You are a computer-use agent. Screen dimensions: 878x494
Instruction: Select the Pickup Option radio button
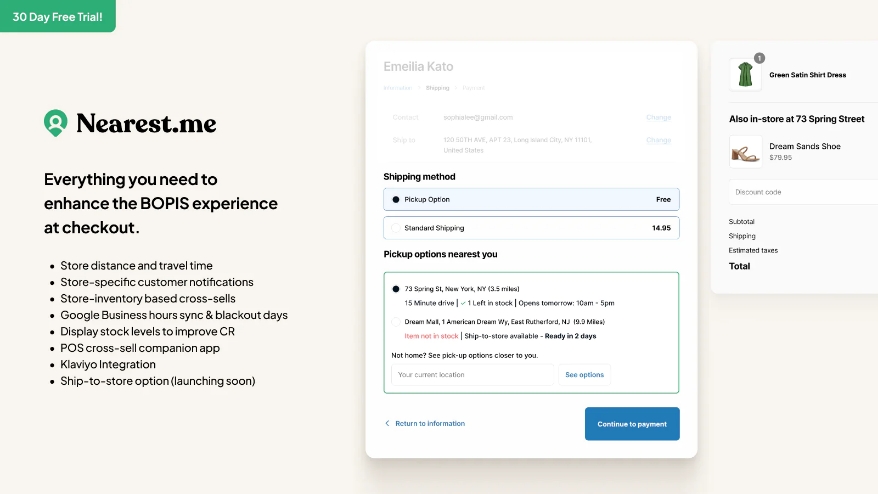coord(396,199)
